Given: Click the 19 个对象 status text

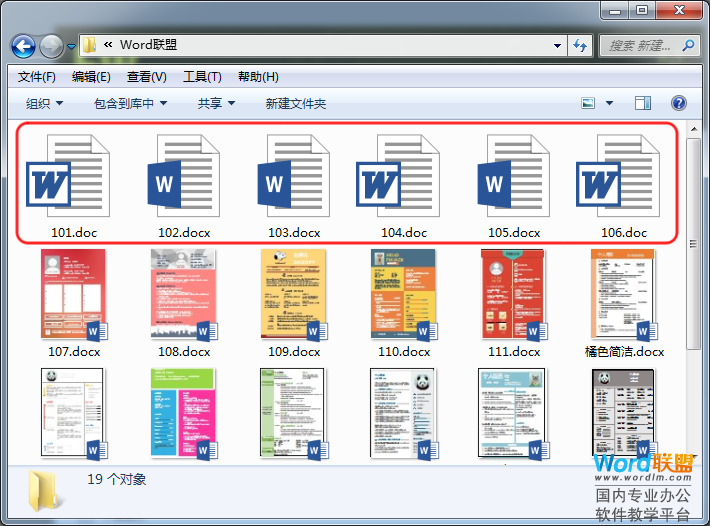Looking at the screenshot, I should [116, 479].
